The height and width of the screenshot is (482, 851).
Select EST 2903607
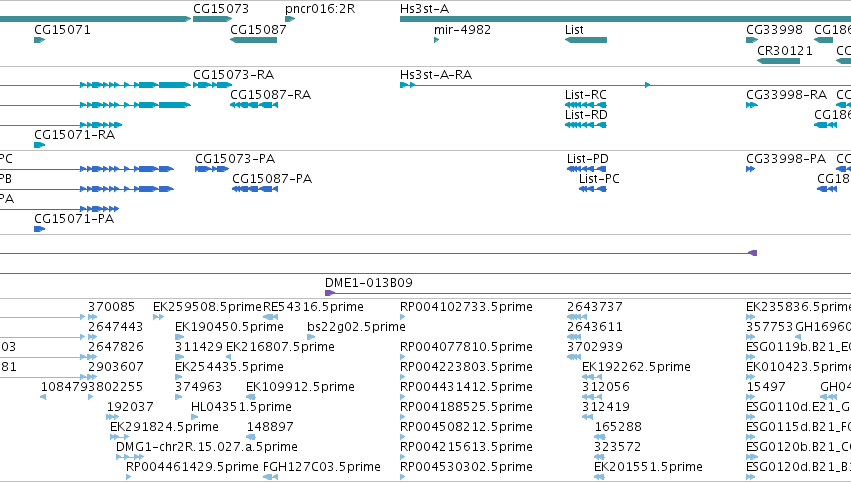[116, 367]
